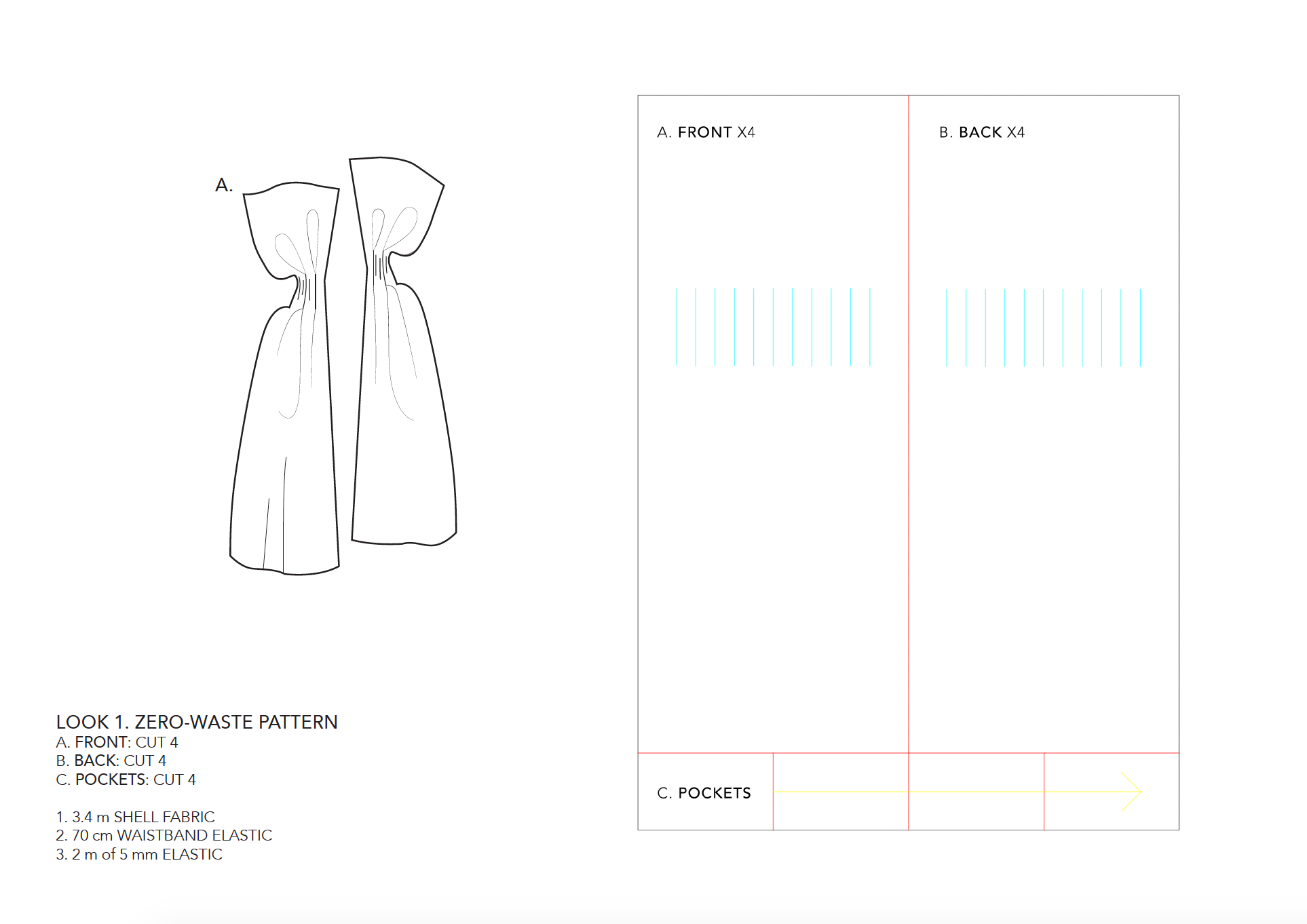Click the 'B. BACK: CUT 4' line
Viewport: 1307px width, 924px height.
click(x=111, y=761)
